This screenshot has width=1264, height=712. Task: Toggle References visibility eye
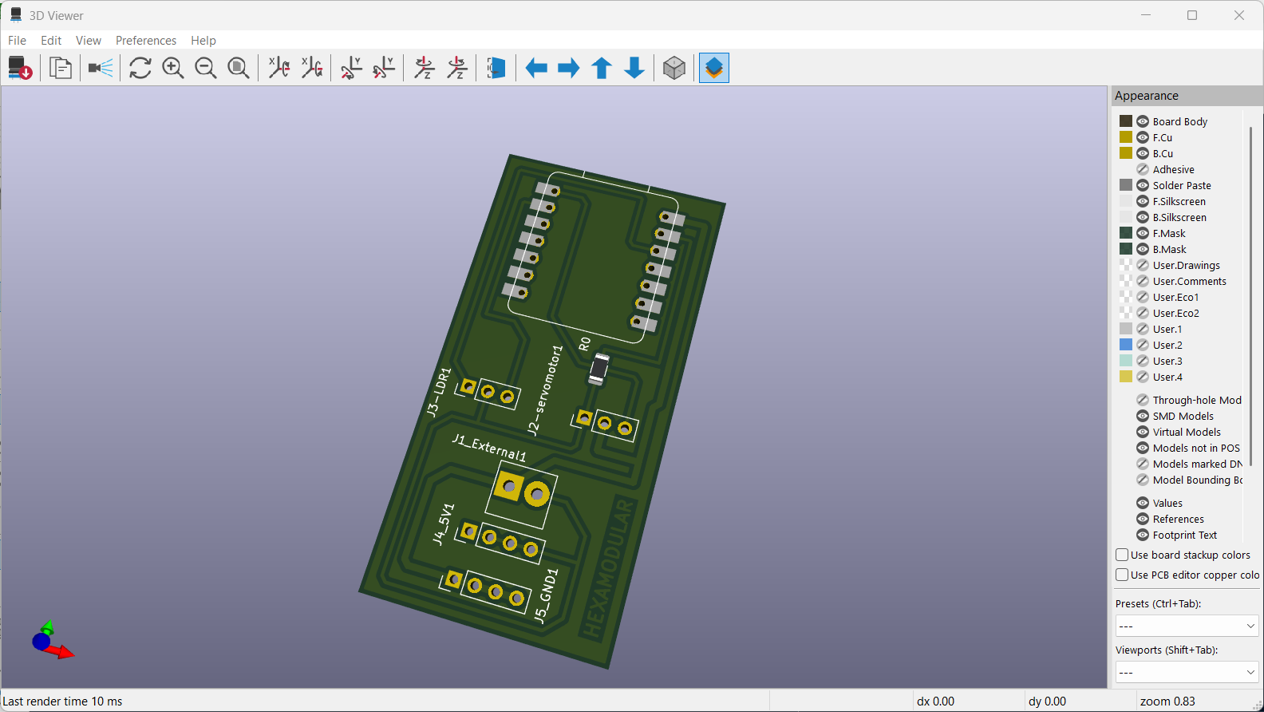point(1143,519)
